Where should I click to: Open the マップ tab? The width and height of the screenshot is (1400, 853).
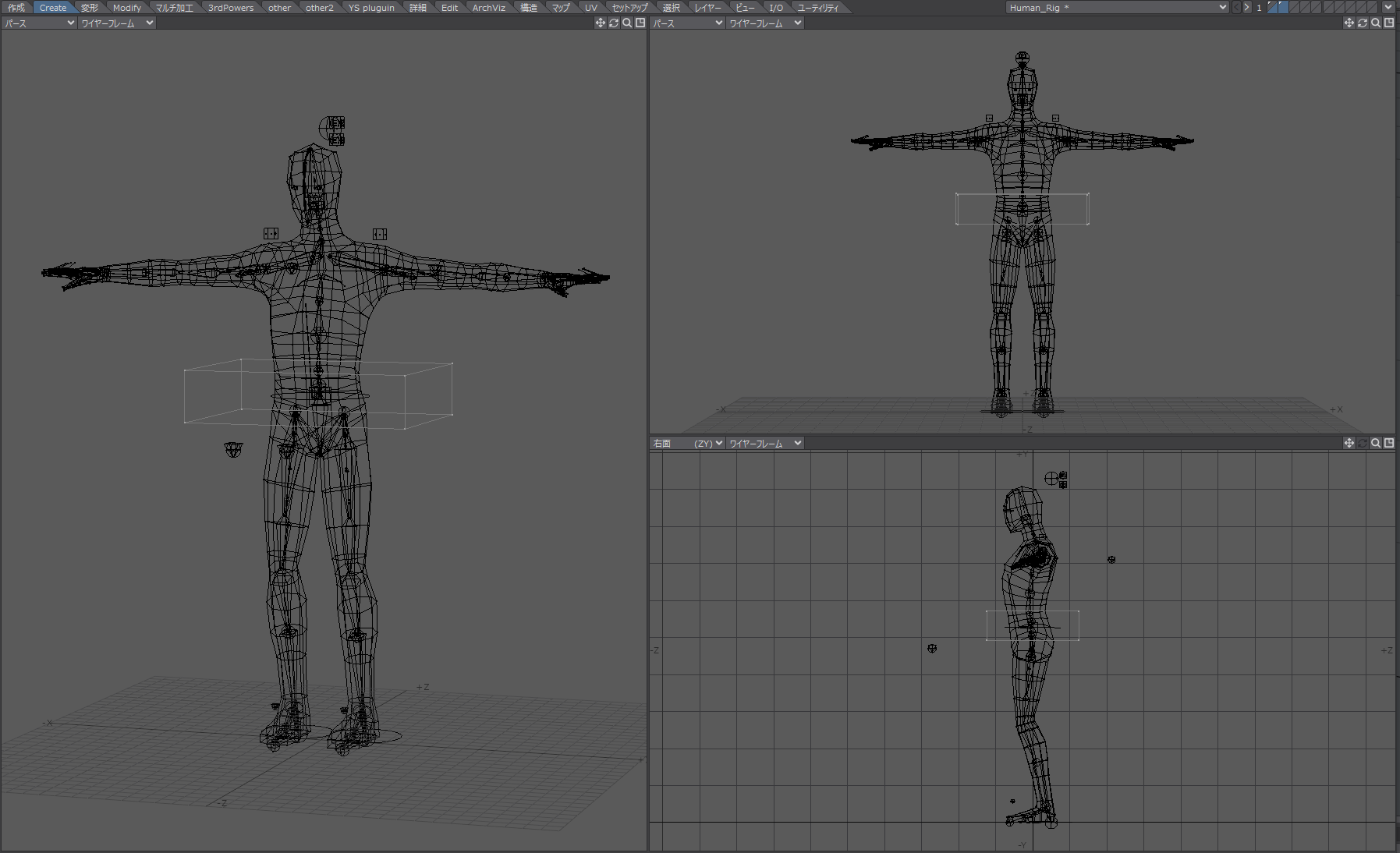click(561, 8)
